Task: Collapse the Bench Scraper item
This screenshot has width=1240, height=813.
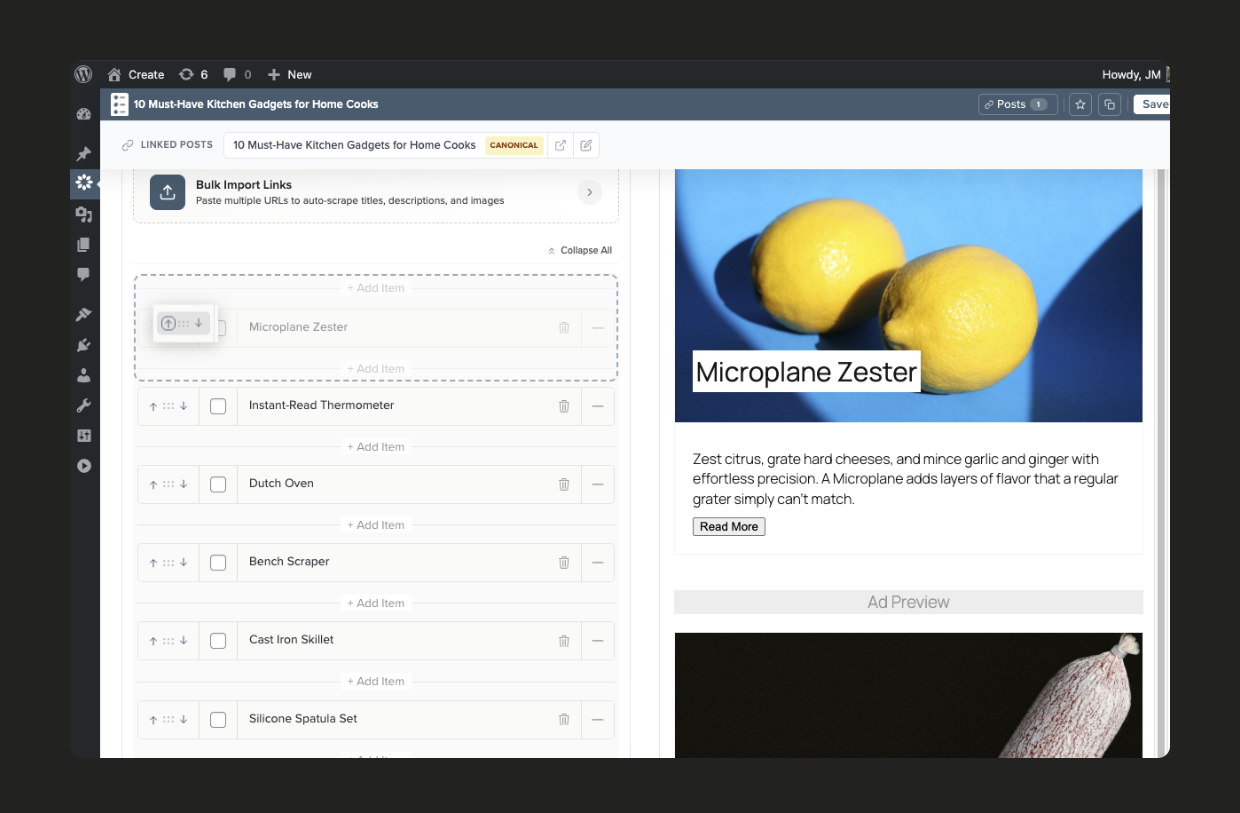Action: coord(598,562)
